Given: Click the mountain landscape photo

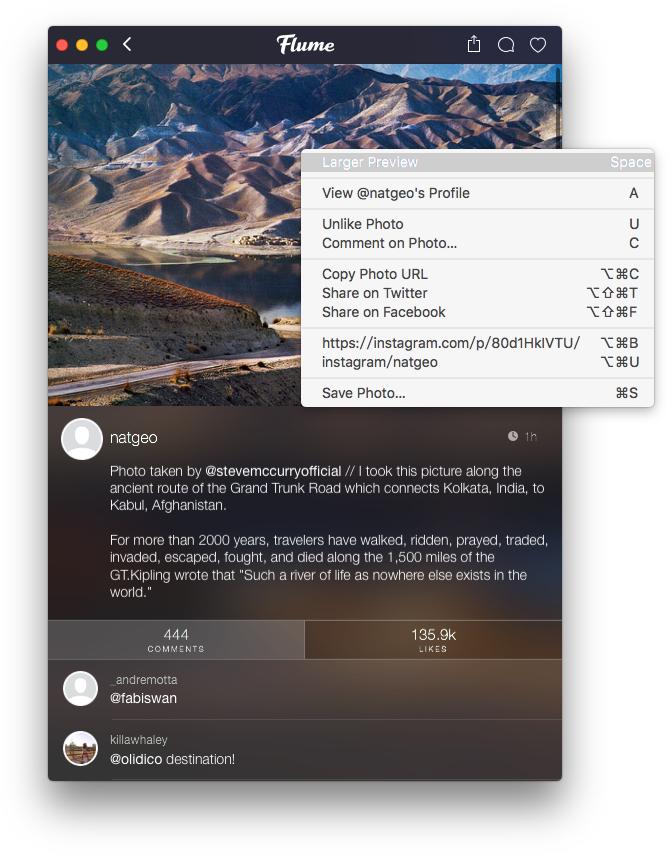Looking at the screenshot, I should pos(174,234).
